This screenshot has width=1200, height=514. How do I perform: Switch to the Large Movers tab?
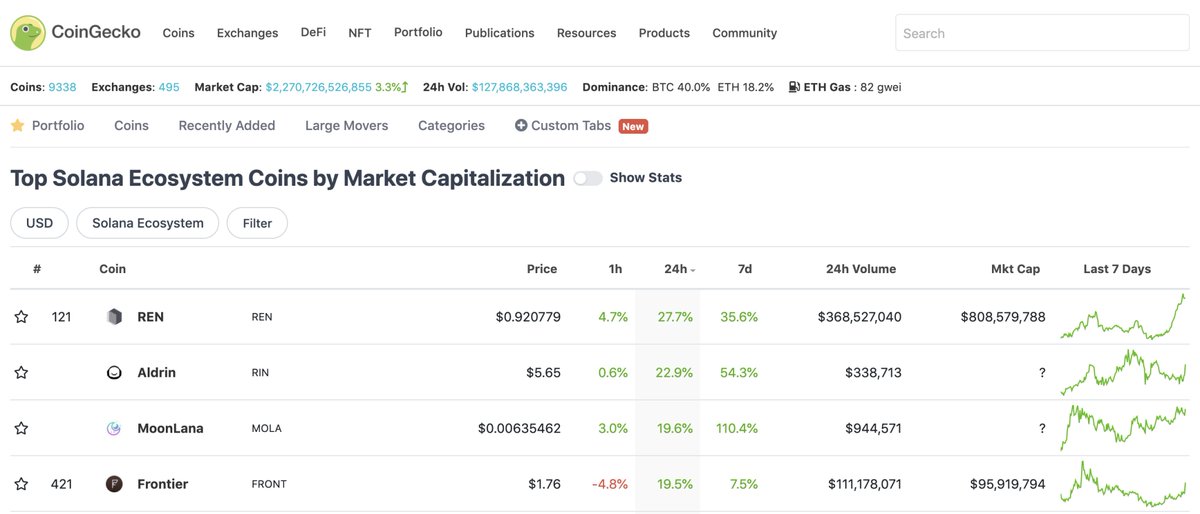[x=346, y=126]
